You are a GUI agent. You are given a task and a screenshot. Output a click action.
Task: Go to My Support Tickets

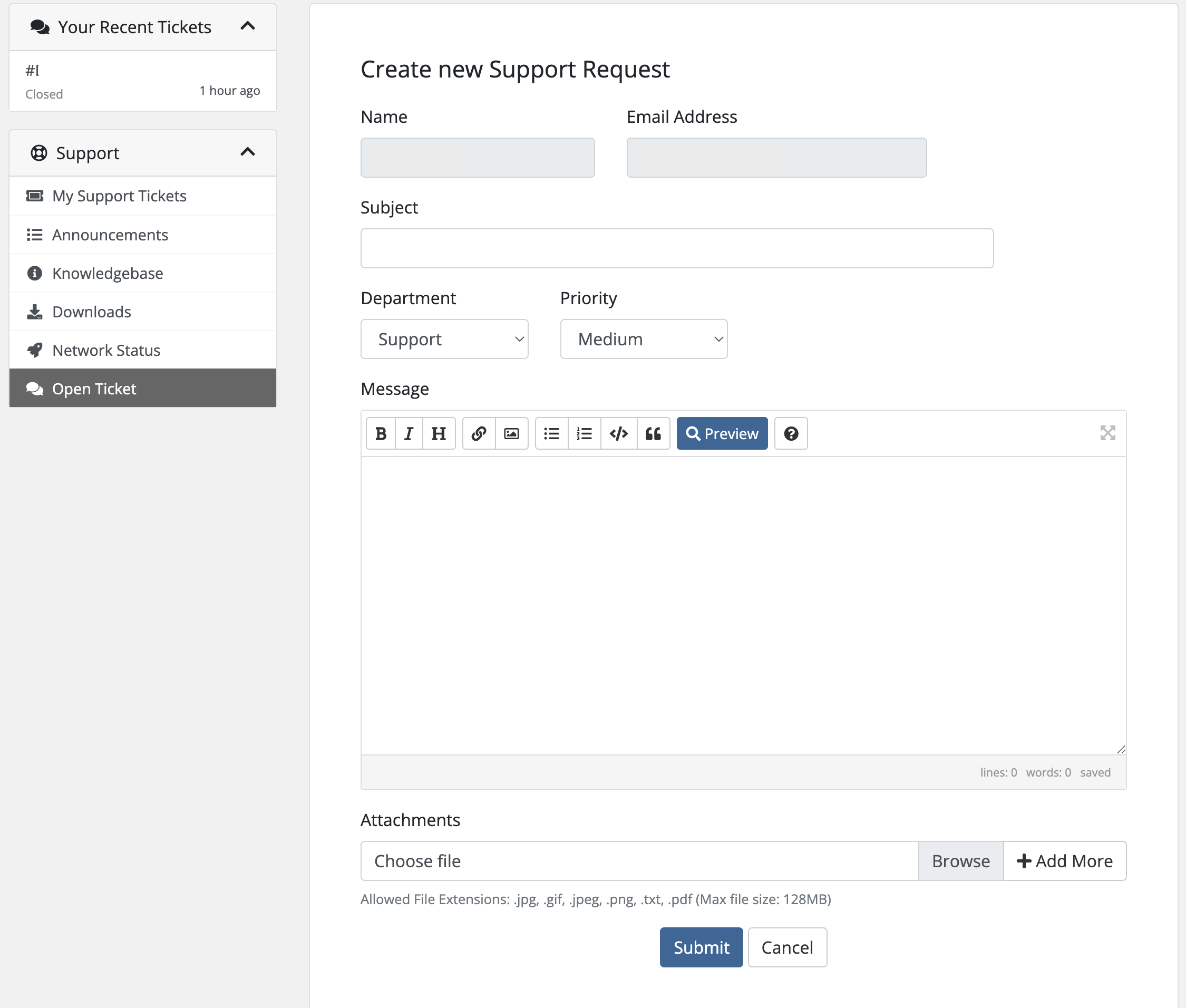coord(119,196)
